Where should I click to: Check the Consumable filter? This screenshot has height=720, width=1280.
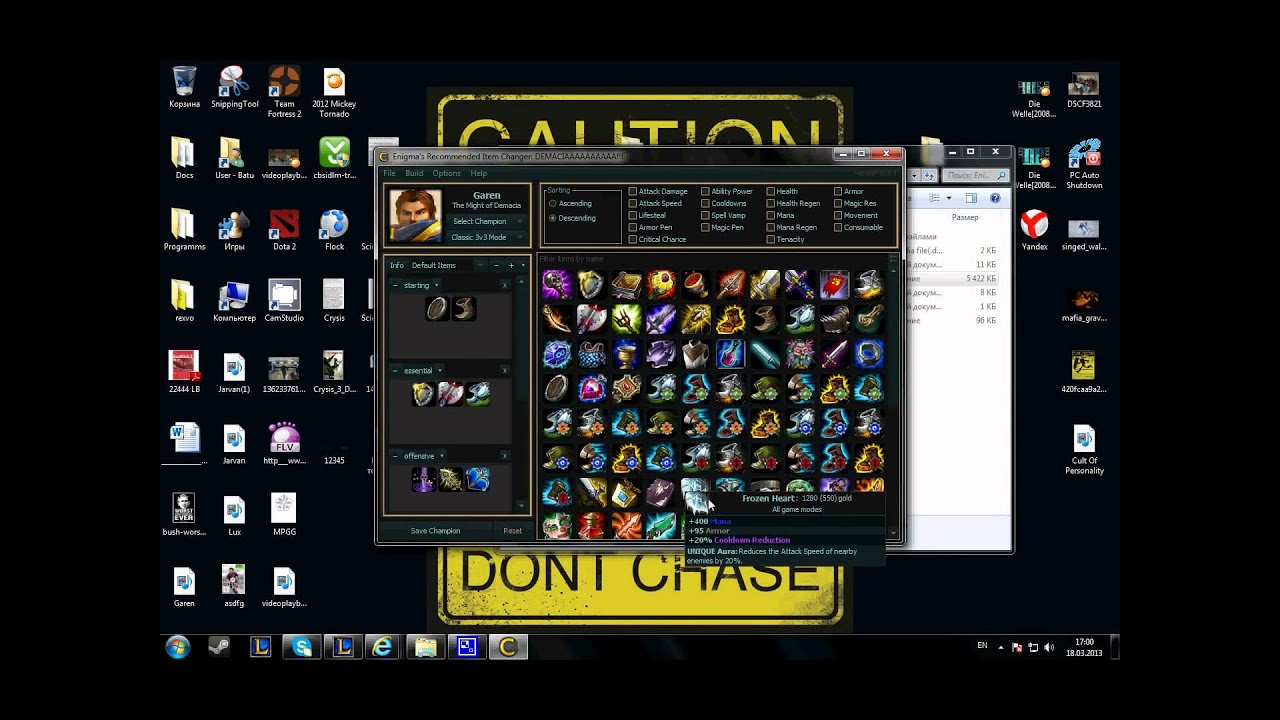(x=838, y=227)
